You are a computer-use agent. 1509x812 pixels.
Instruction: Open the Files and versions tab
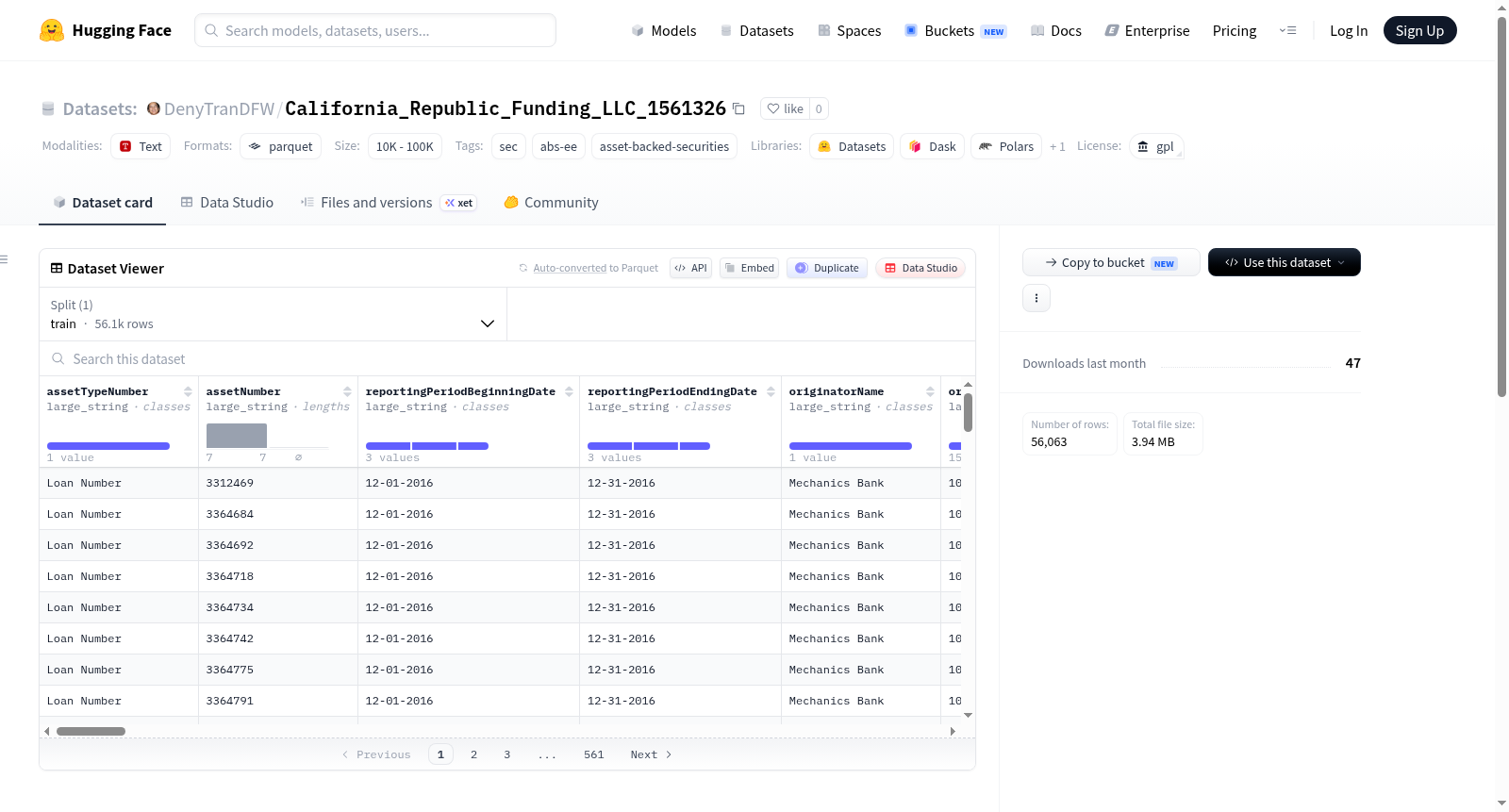click(x=388, y=203)
